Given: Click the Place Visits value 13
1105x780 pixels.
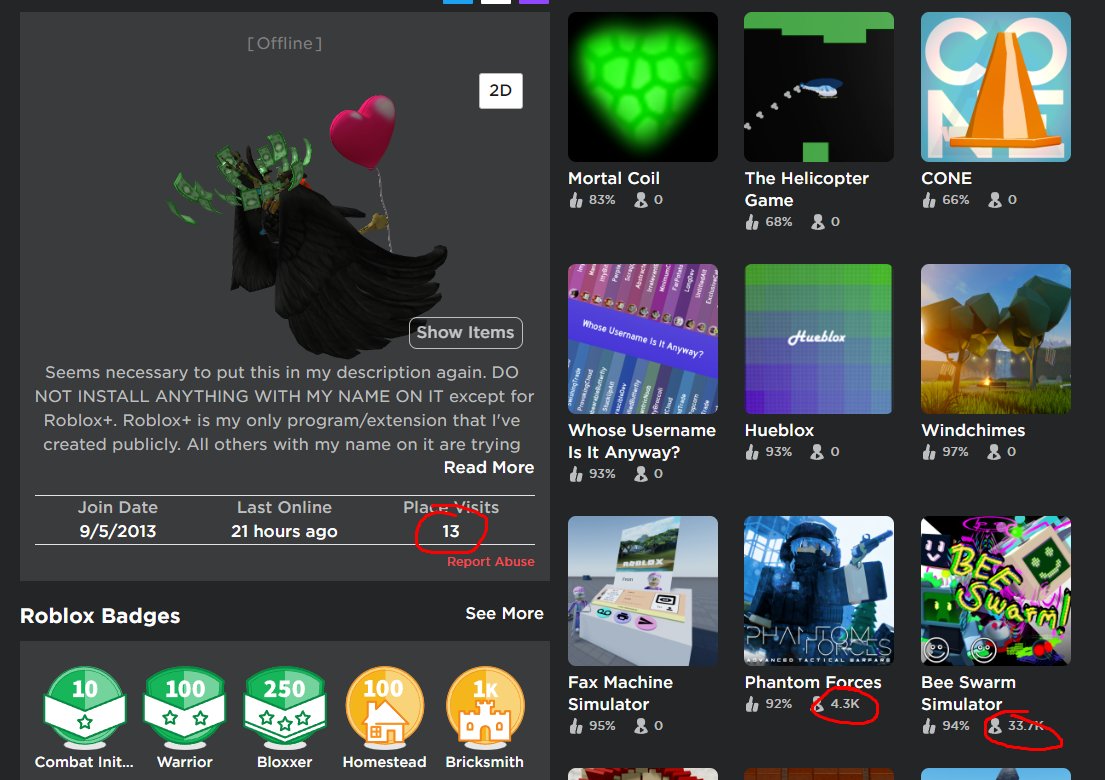Looking at the screenshot, I should [x=451, y=531].
